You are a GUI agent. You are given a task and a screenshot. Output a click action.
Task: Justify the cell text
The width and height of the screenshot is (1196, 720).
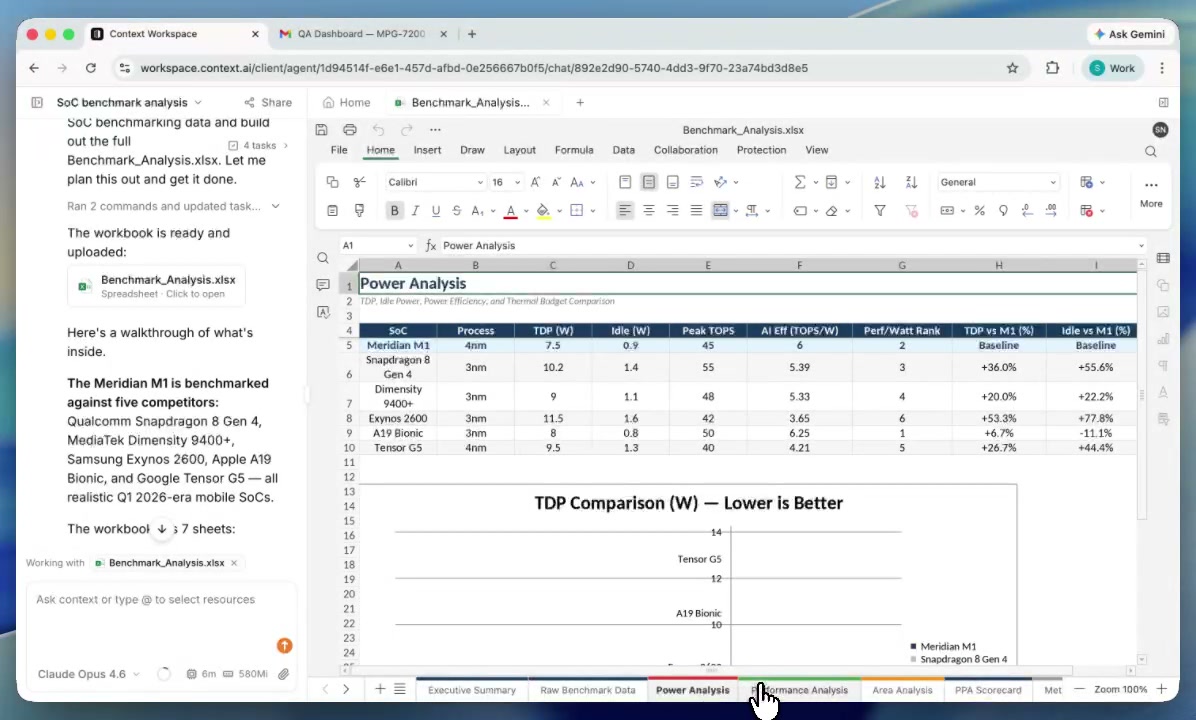click(696, 211)
